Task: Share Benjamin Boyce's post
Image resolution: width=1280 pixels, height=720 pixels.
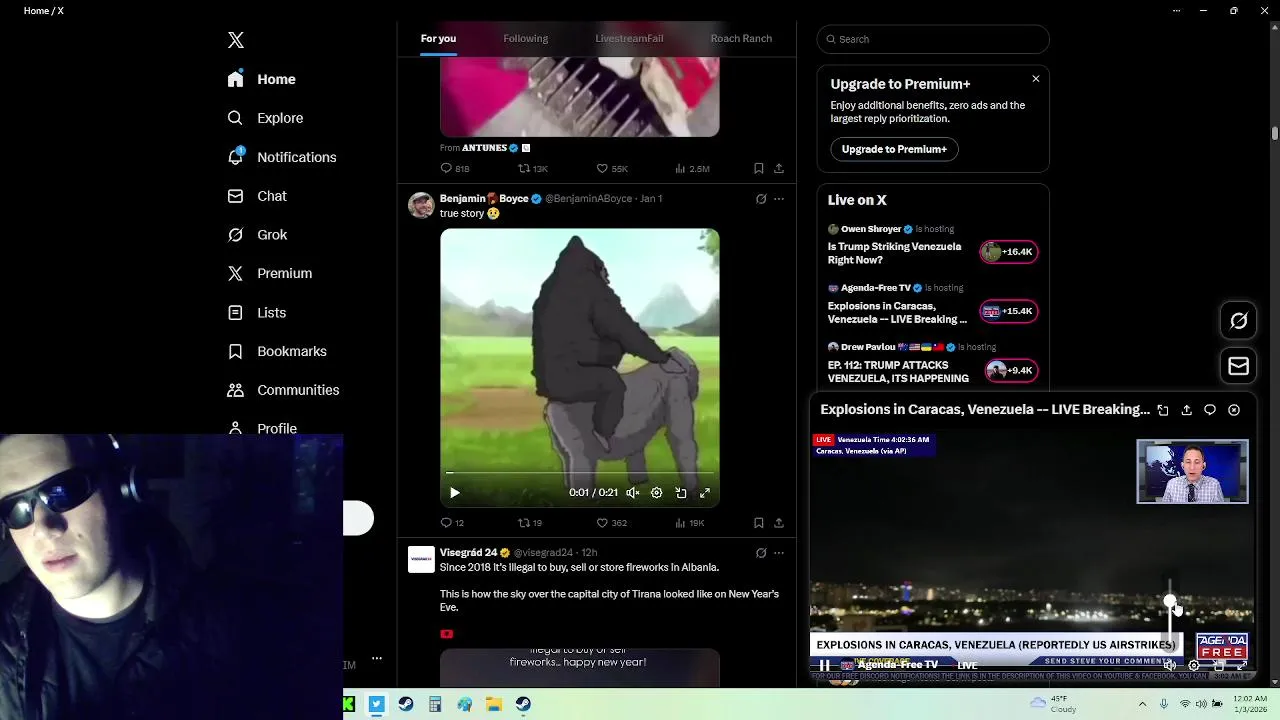Action: 779,523
